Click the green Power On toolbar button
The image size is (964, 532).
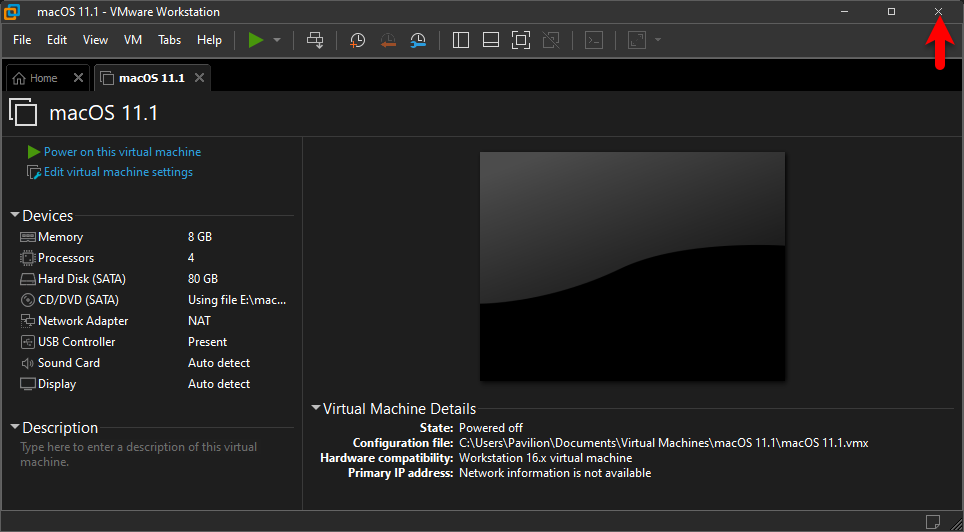click(x=256, y=40)
